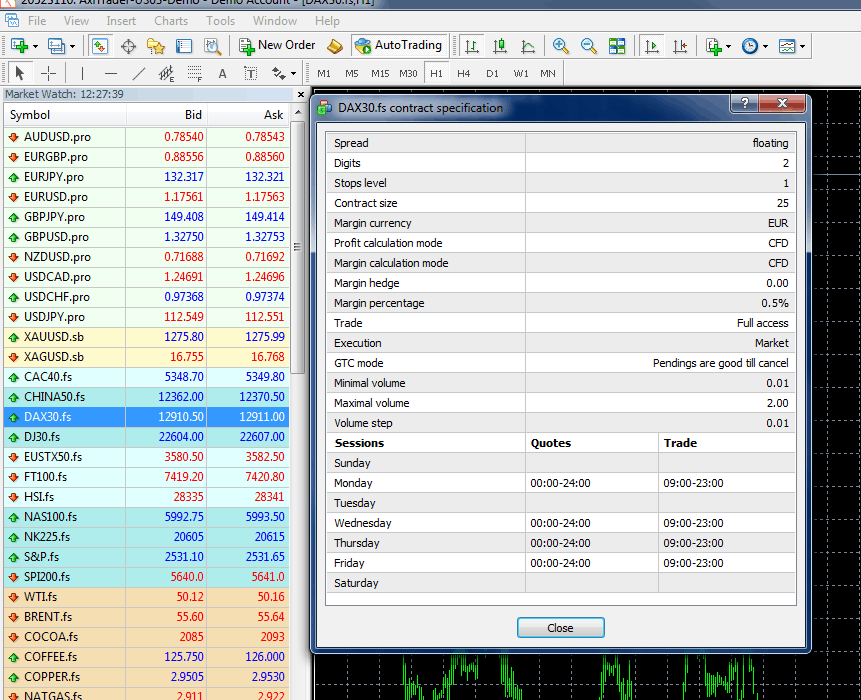Click the Zoom In magnifier icon
The width and height of the screenshot is (861, 700).
point(561,46)
